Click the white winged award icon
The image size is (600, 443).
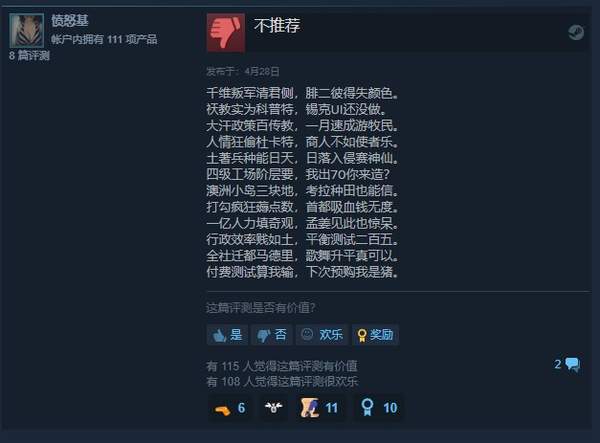(274, 408)
